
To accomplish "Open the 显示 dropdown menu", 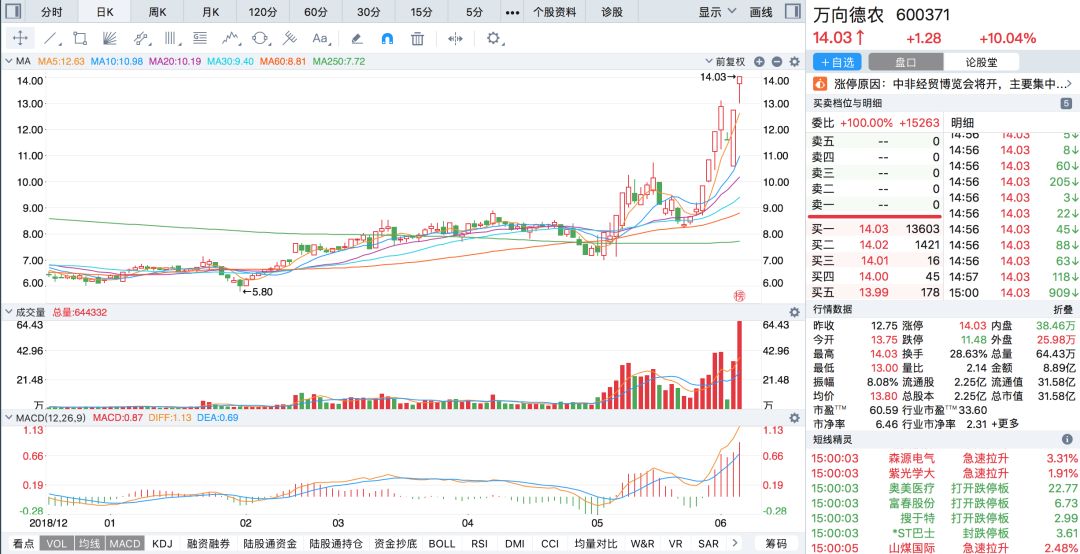I will pos(717,12).
